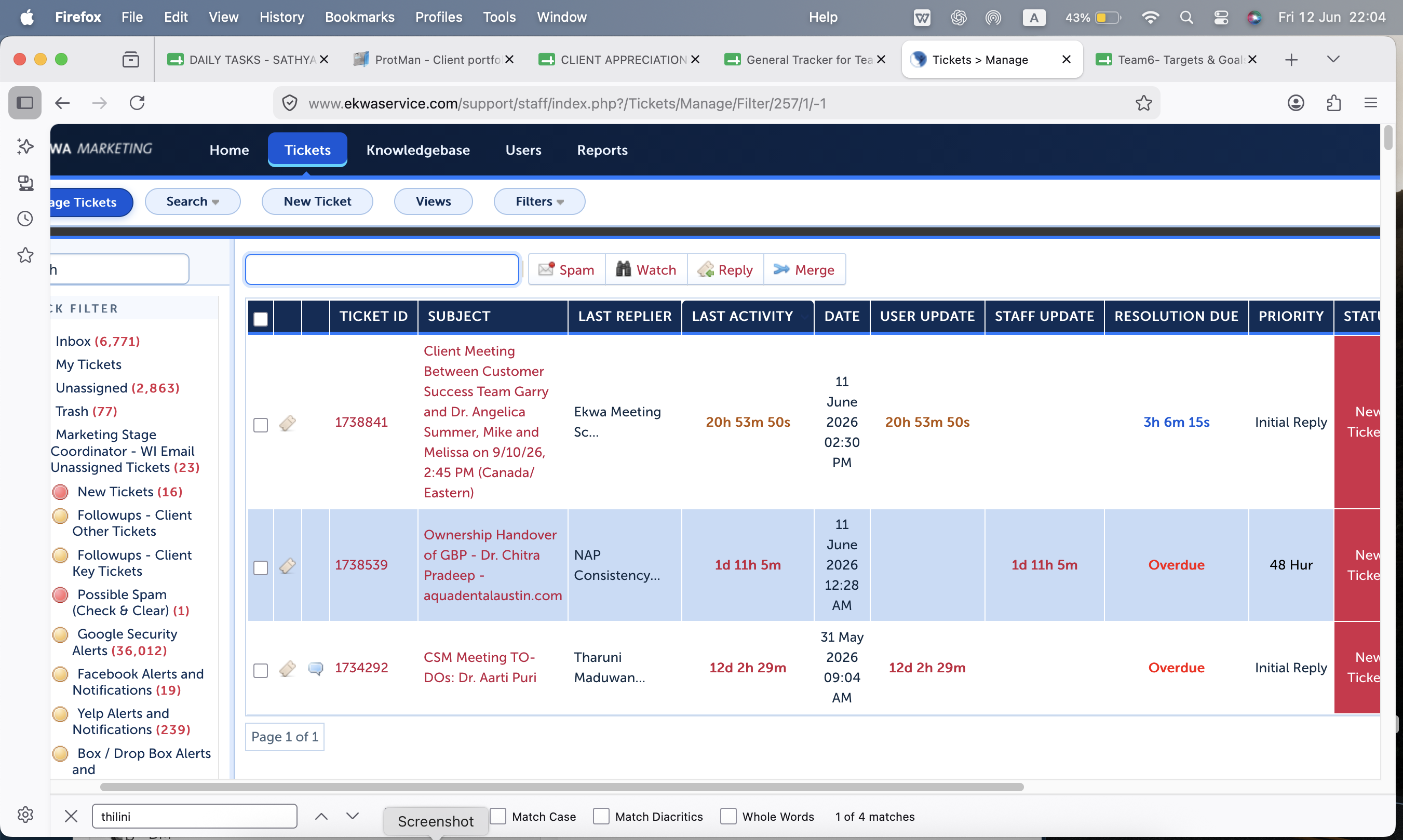Click ticket icon in row 1738539
Screen dimensions: 1403x840
point(288,565)
